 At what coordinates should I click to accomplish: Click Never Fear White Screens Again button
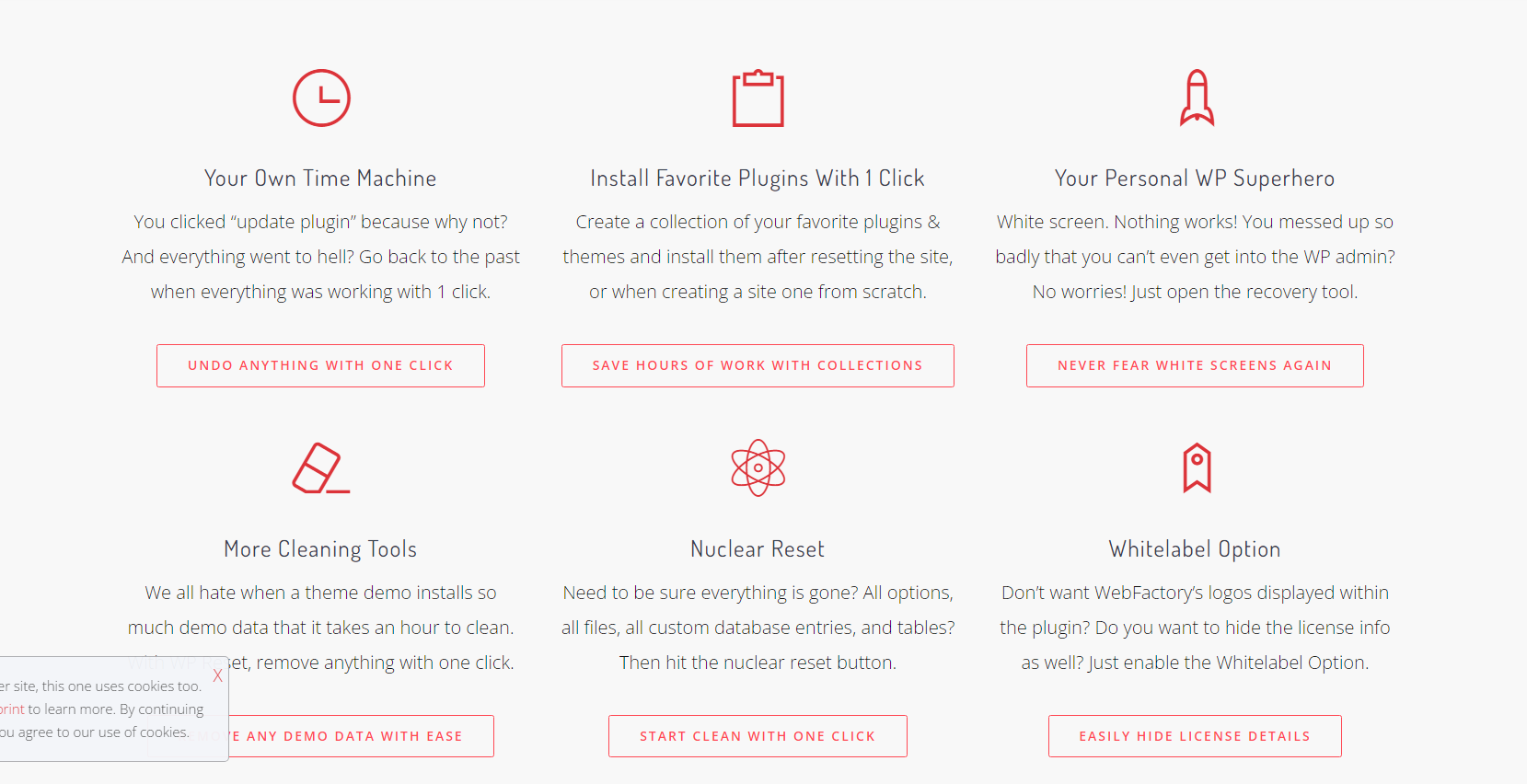pyautogui.click(x=1195, y=365)
